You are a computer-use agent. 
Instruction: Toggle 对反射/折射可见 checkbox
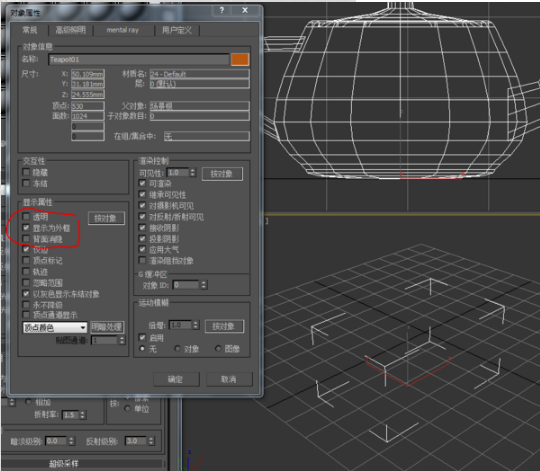click(142, 217)
